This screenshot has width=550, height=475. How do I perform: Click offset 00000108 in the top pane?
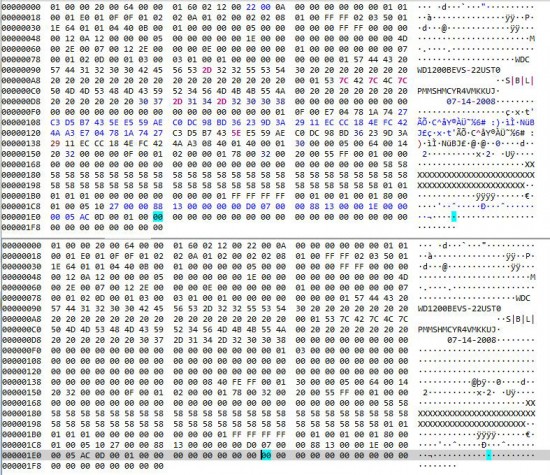point(21,122)
